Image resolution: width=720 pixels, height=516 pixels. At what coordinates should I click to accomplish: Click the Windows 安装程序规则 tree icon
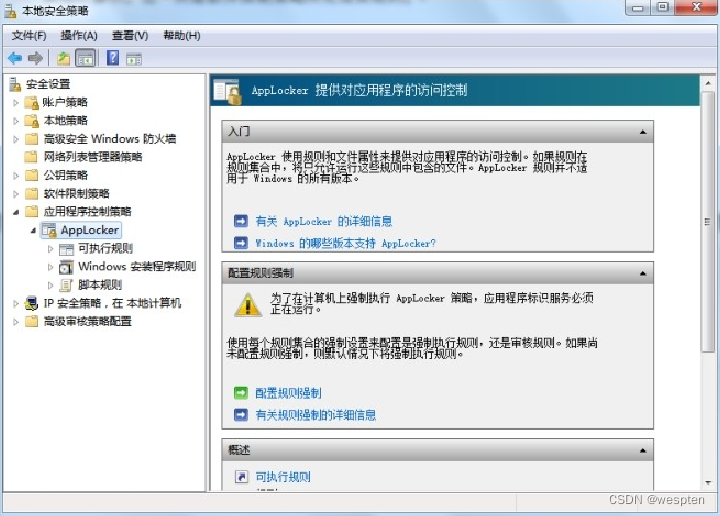tap(67, 267)
